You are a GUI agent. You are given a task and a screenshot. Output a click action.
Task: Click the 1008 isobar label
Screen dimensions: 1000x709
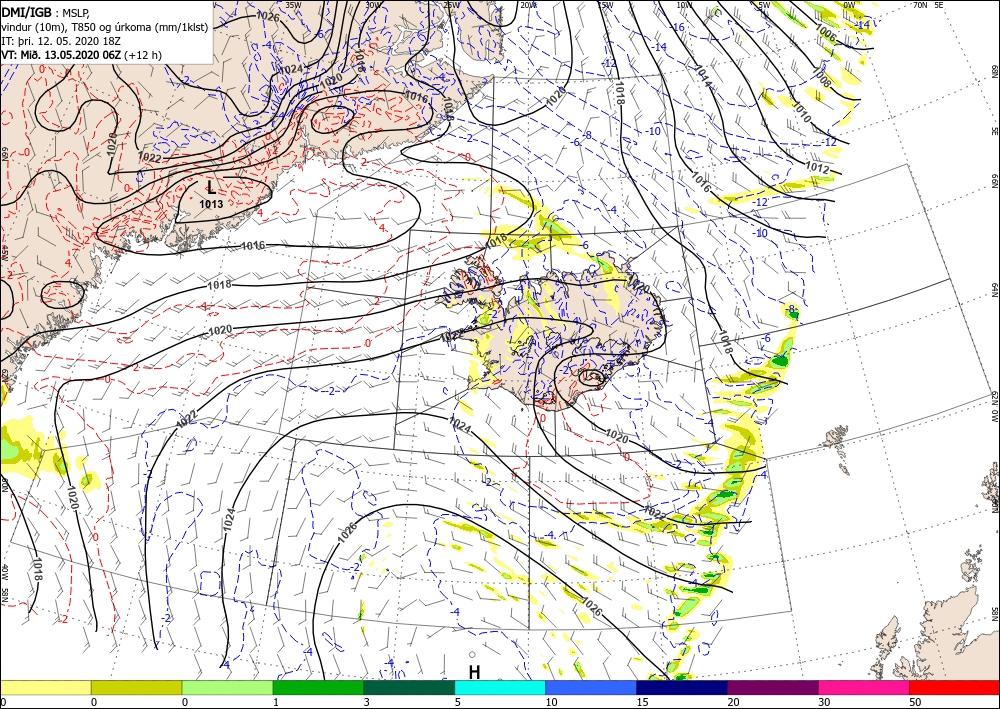[x=822, y=78]
